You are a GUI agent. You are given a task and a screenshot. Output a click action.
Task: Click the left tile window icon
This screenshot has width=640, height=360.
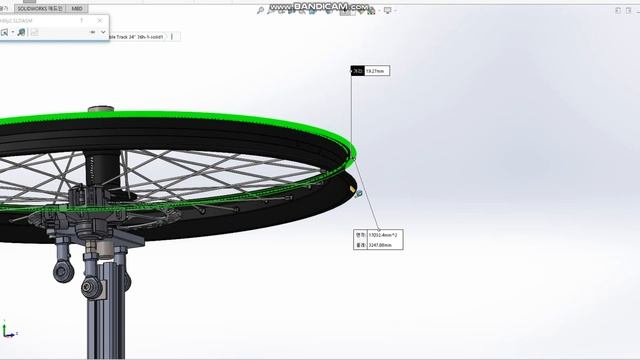click(618, 10)
